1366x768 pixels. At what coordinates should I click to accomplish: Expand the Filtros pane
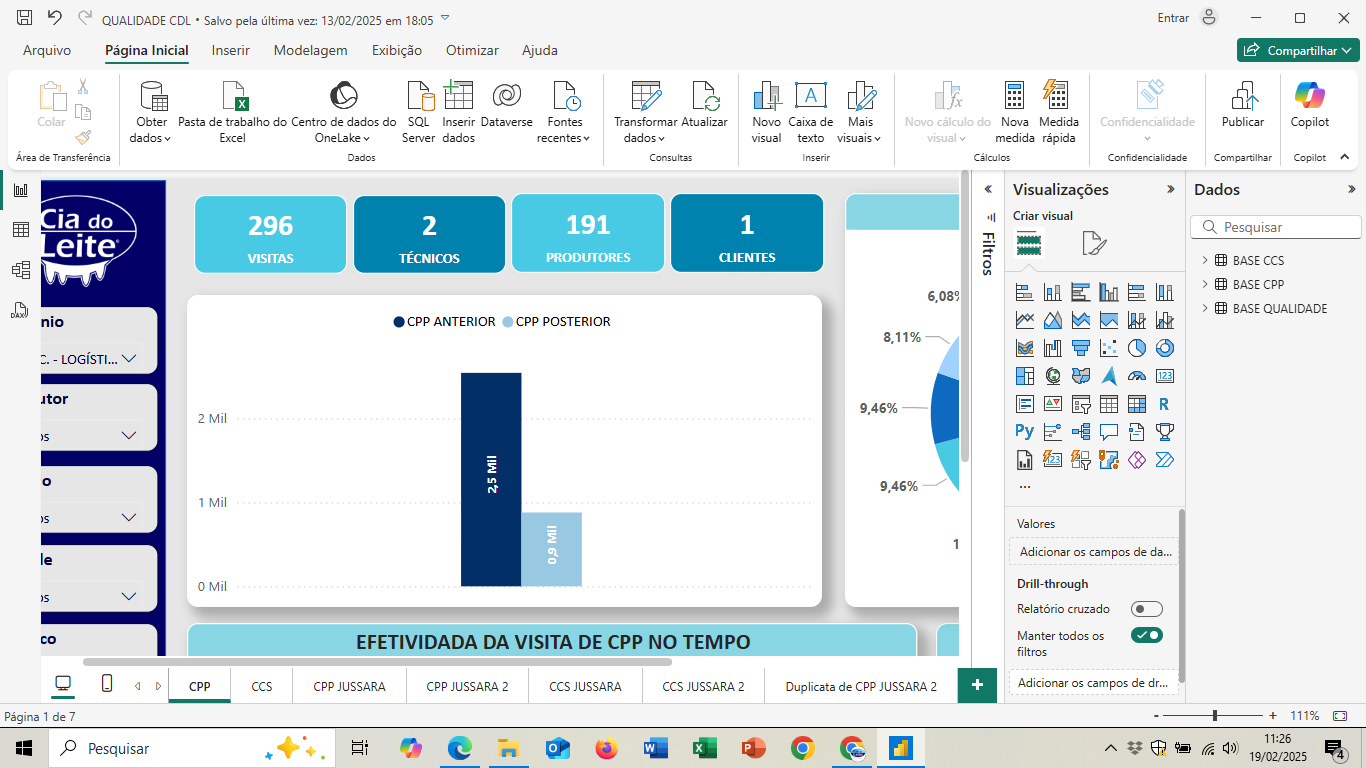(x=988, y=189)
